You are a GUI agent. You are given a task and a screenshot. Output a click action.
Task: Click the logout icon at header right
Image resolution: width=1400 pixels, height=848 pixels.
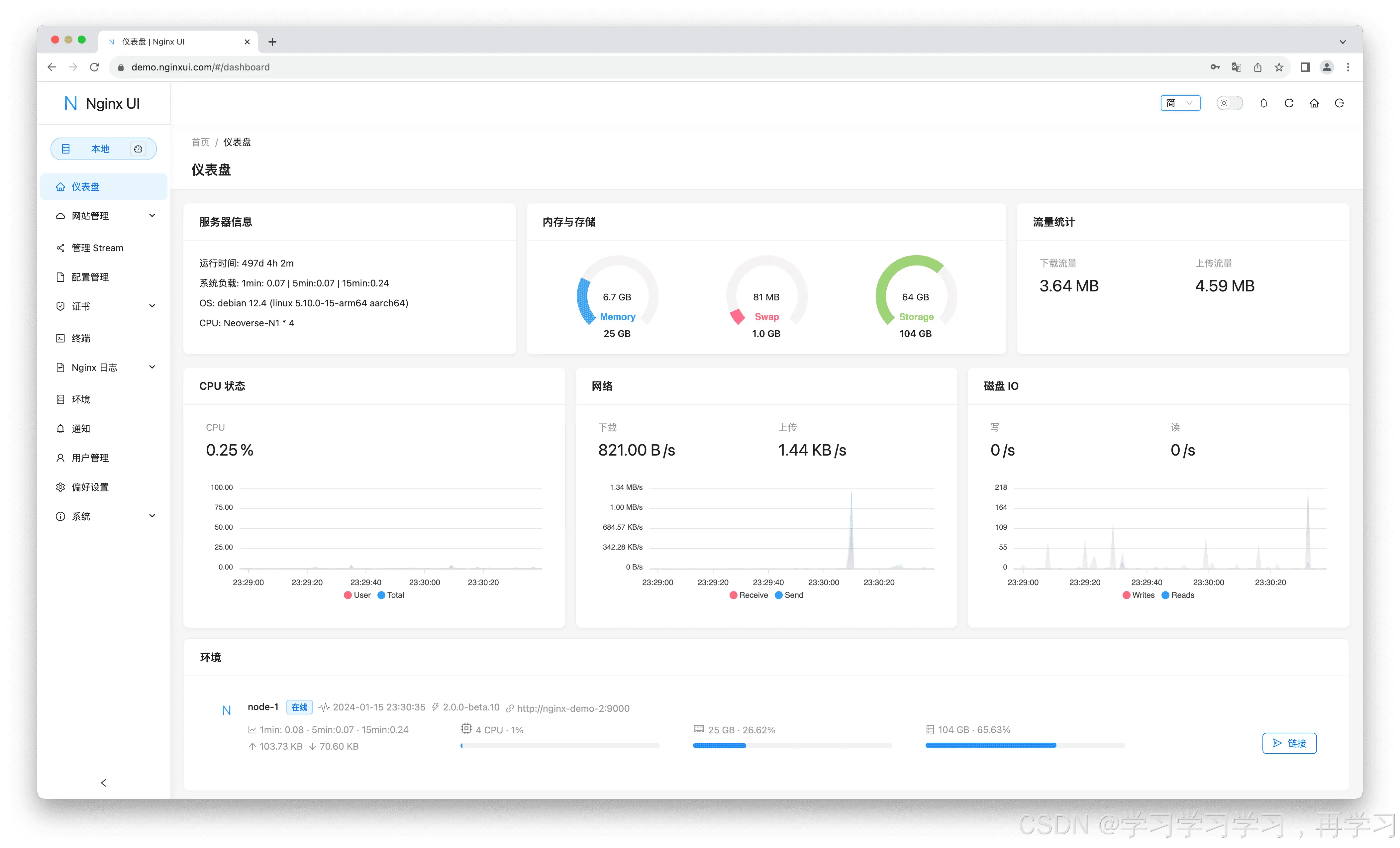pos(1339,103)
